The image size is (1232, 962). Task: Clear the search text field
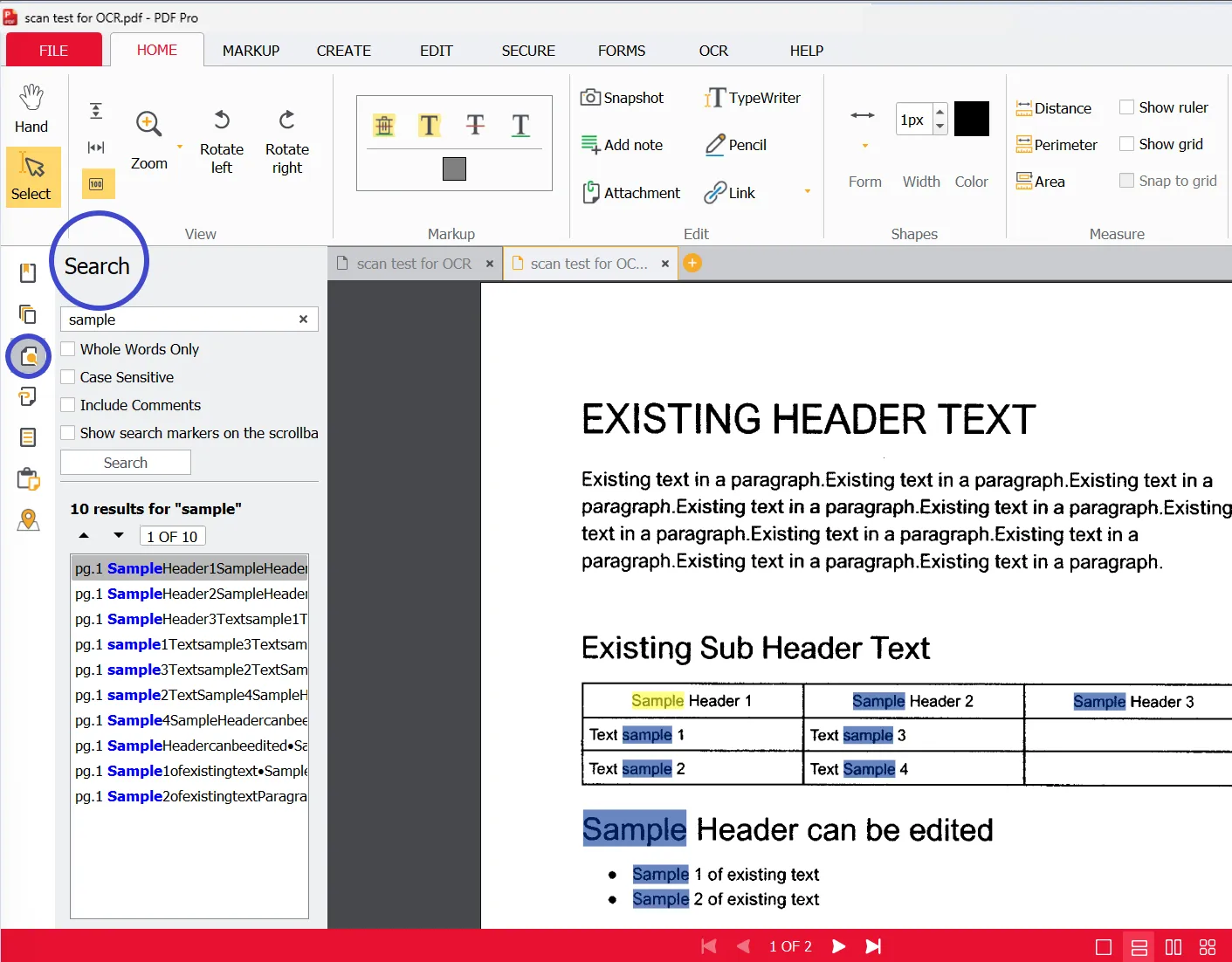(x=303, y=320)
